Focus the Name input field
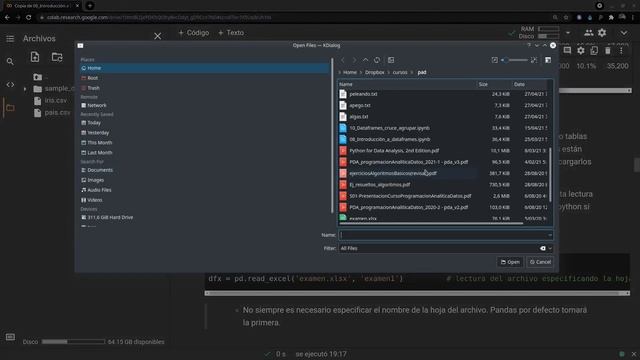This screenshot has width=640, height=360. click(442, 235)
